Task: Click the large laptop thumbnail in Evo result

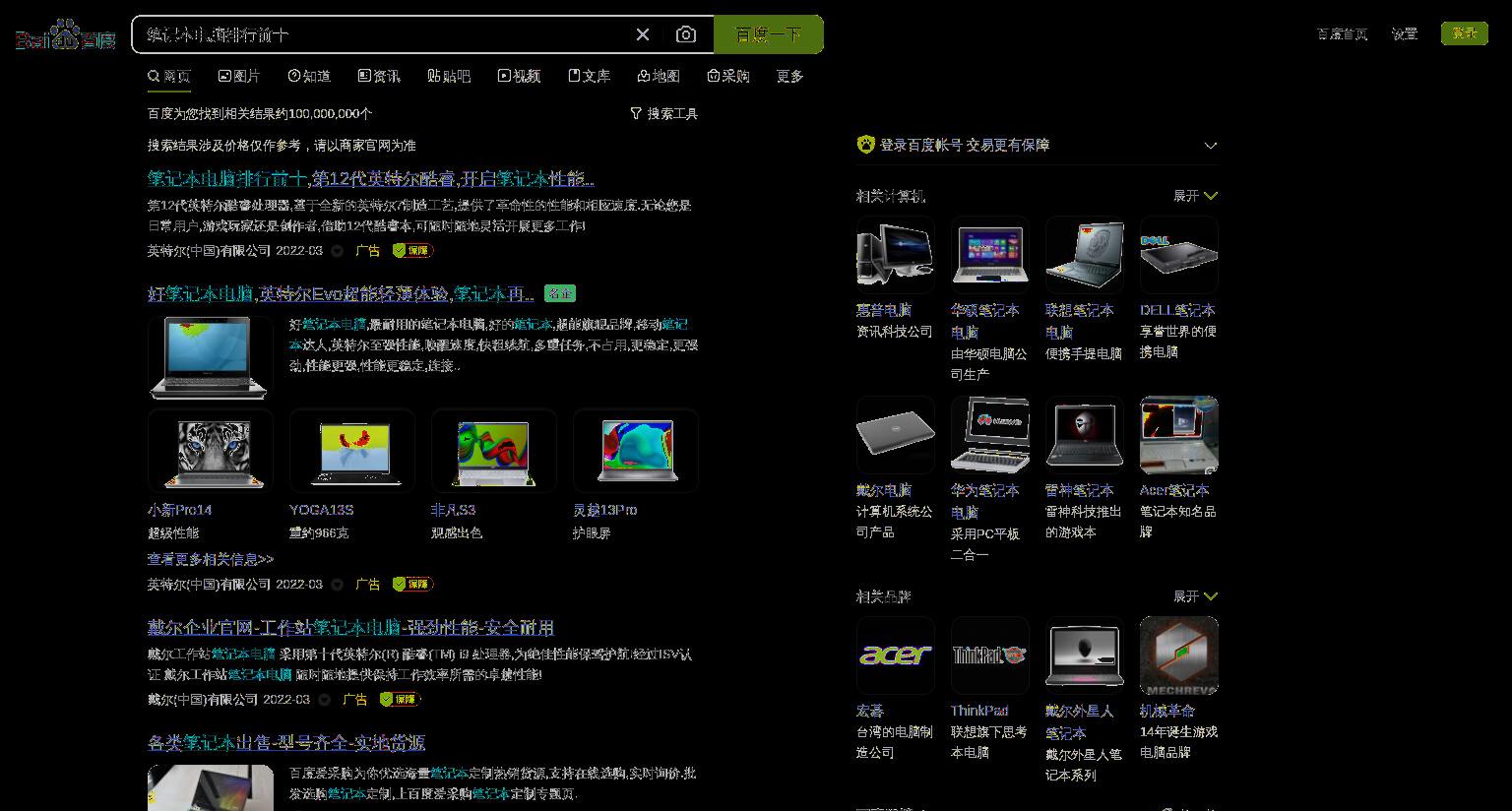Action: [211, 357]
